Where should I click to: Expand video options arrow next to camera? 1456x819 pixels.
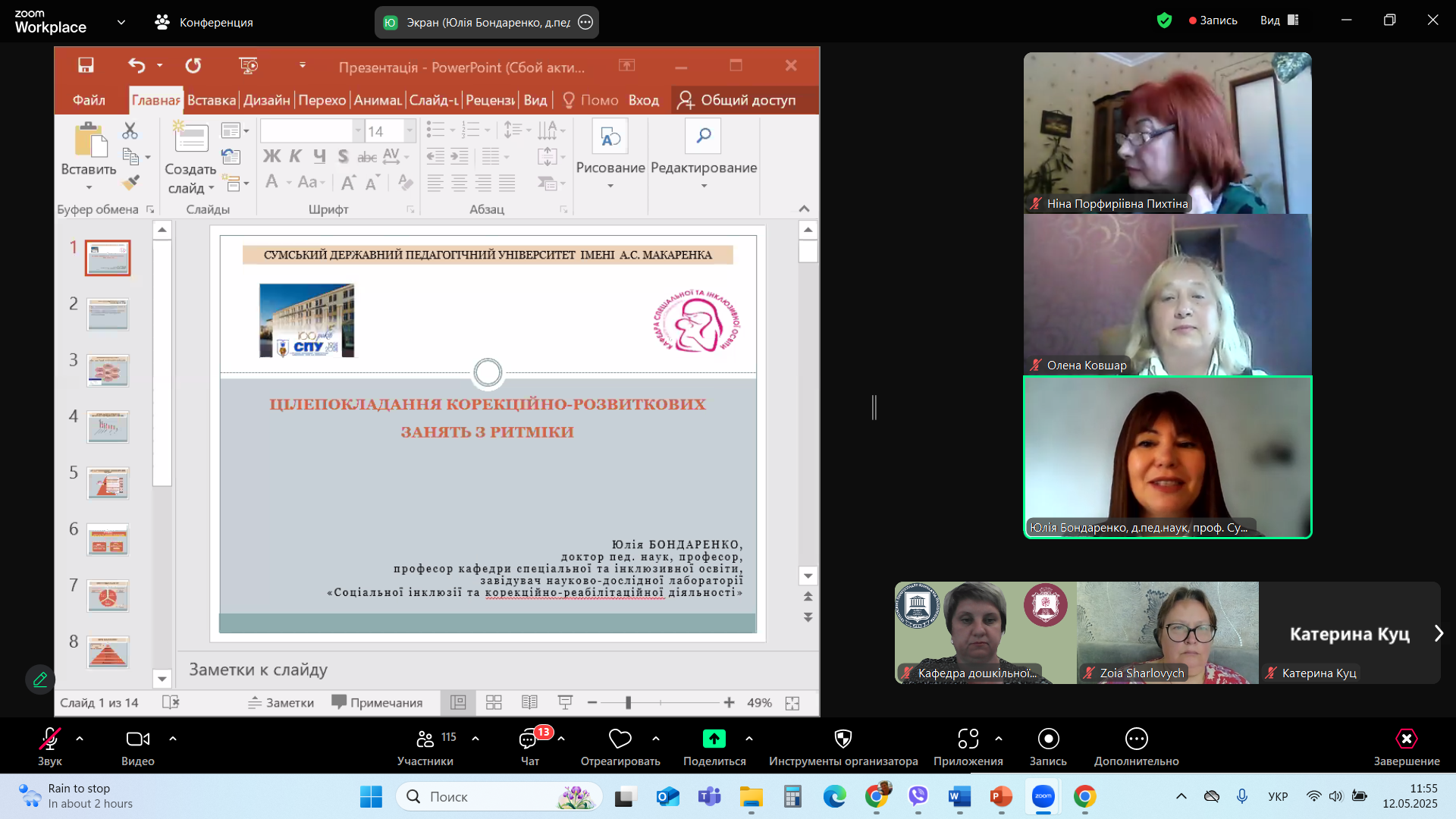(173, 739)
